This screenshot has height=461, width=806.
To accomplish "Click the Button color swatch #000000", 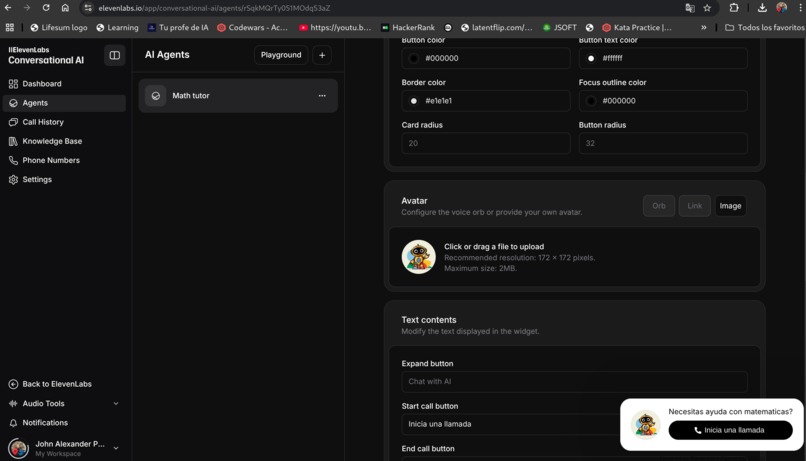I will [413, 58].
